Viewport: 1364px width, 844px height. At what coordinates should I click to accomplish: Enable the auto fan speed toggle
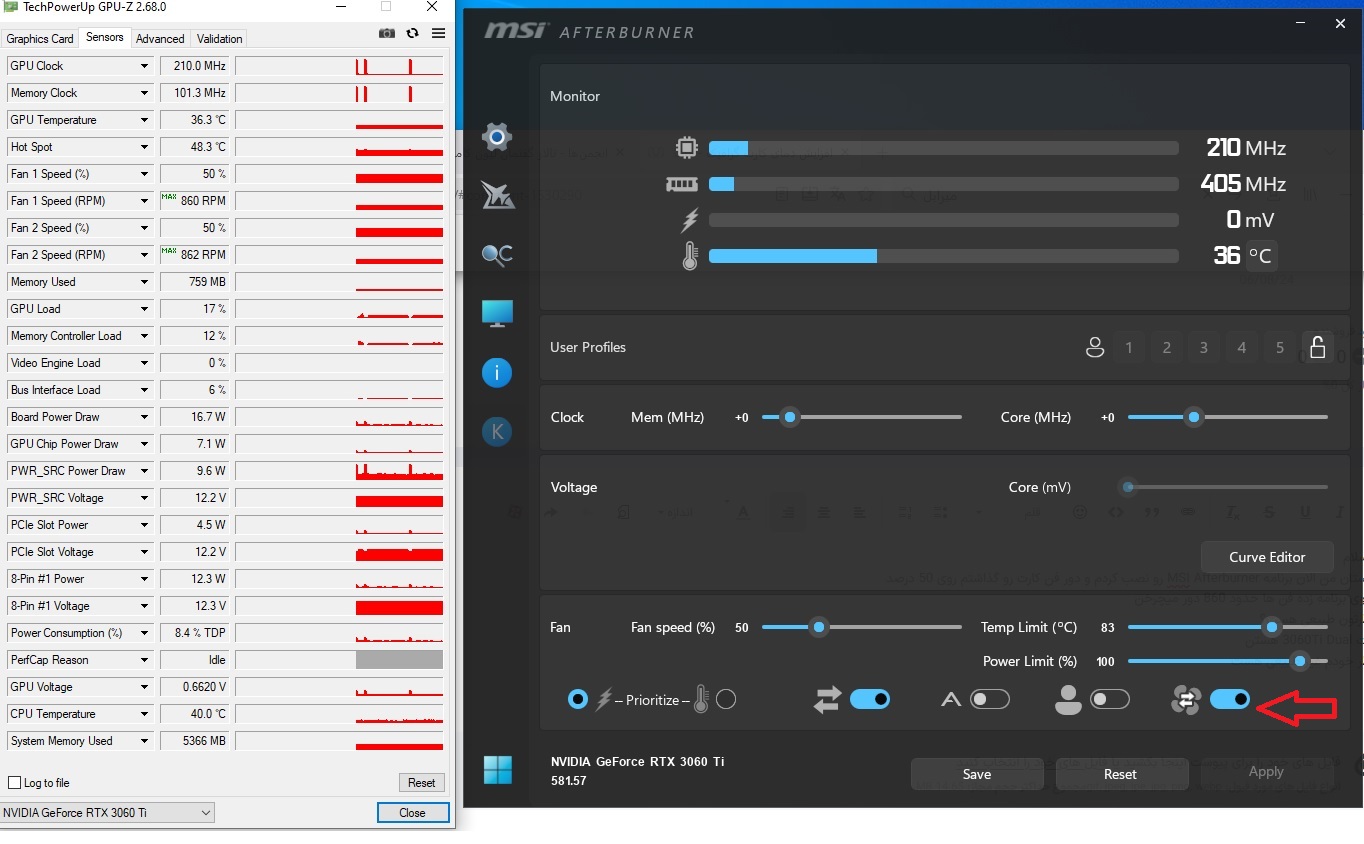989,700
